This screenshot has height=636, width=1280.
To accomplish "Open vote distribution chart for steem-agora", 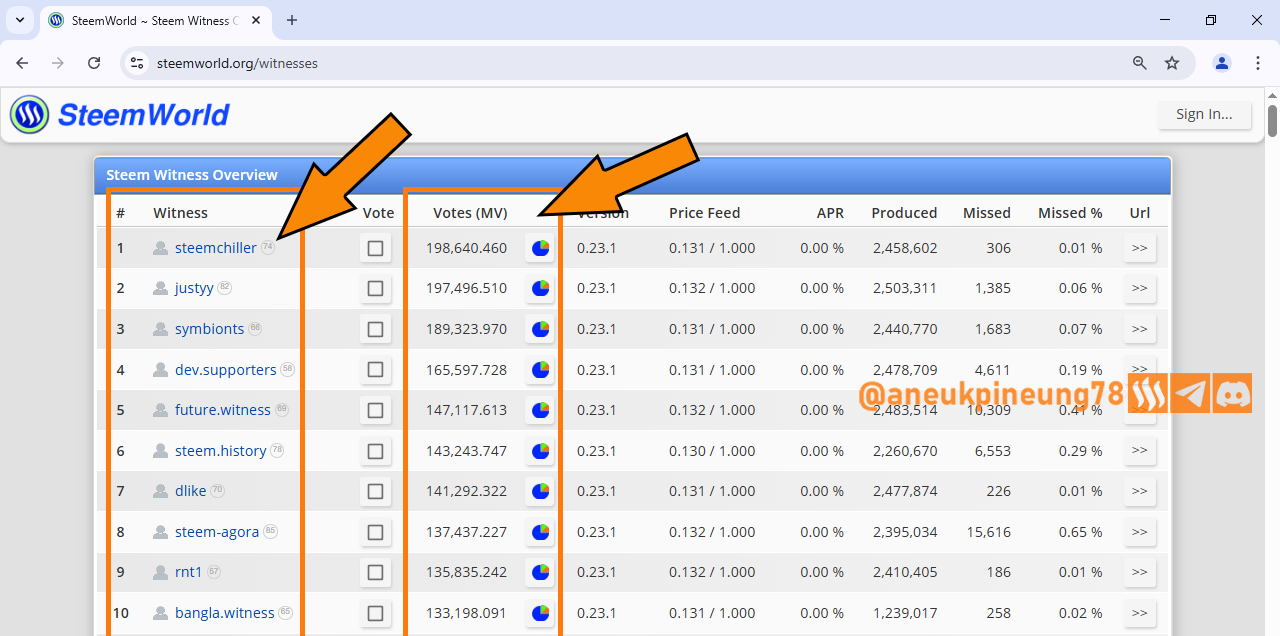I will [x=540, y=532].
